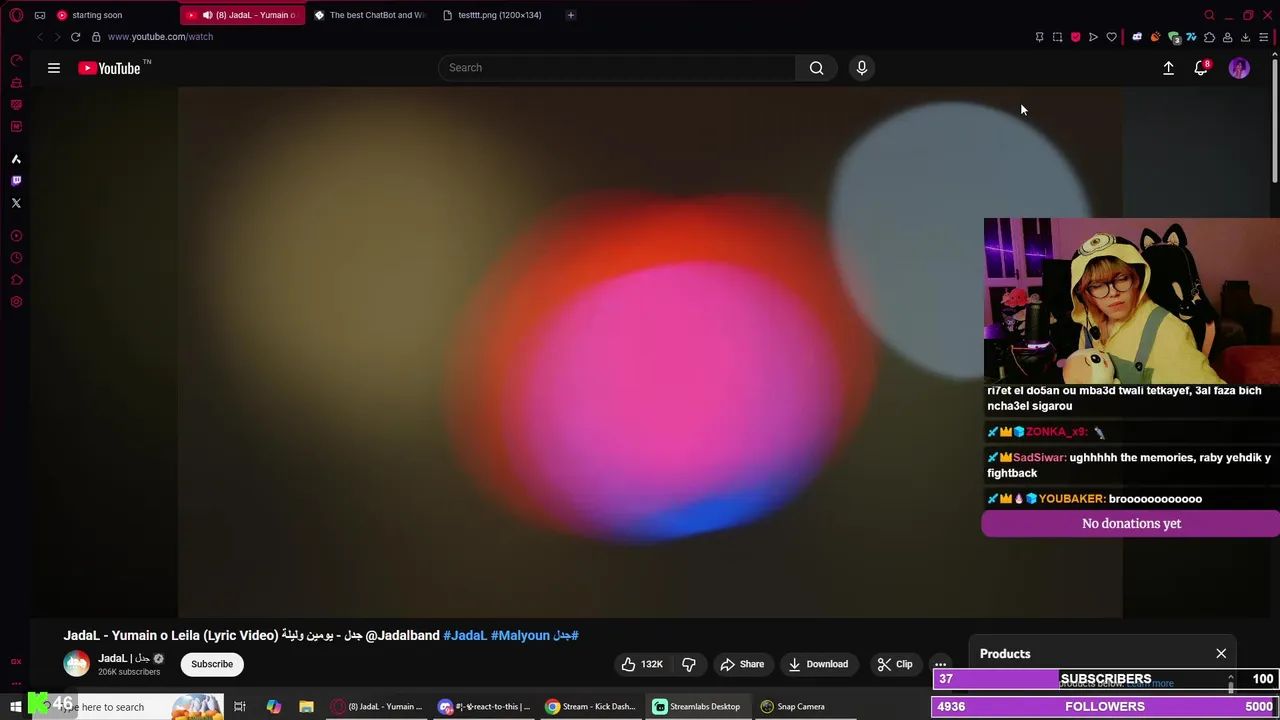Open the YouTube account avatar menu

1239,68
